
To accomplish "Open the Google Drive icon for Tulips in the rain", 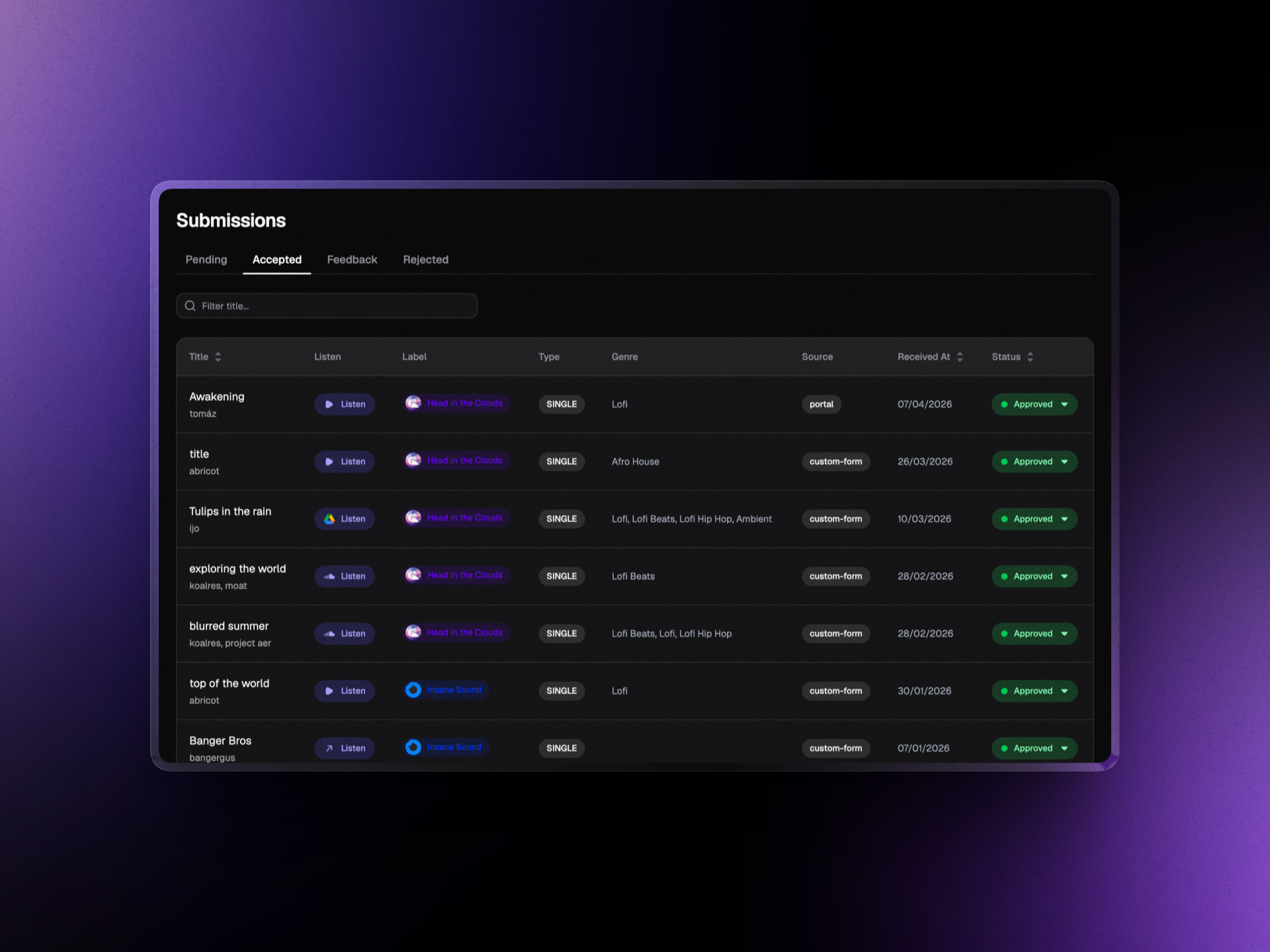I will tap(329, 519).
